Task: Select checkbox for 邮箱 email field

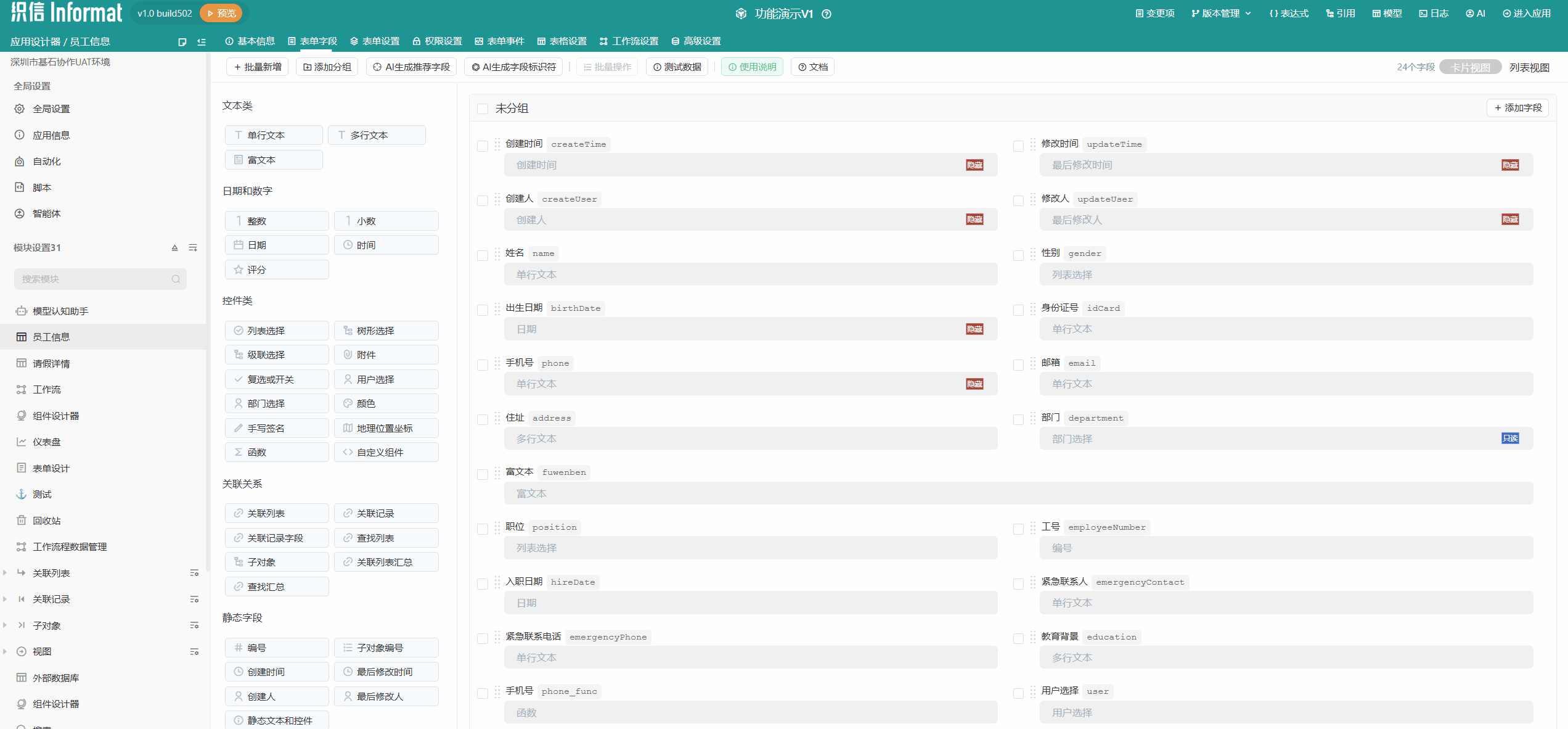Action: coord(1018,365)
